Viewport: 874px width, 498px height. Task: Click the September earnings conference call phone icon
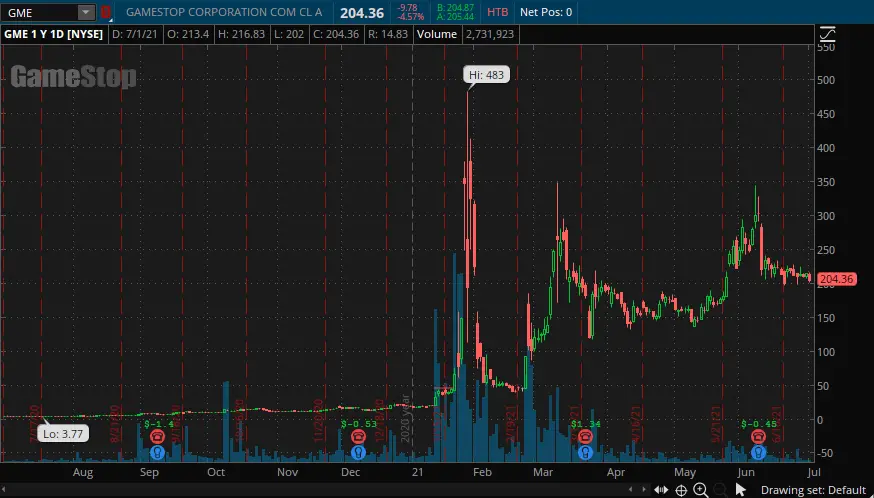point(157,436)
